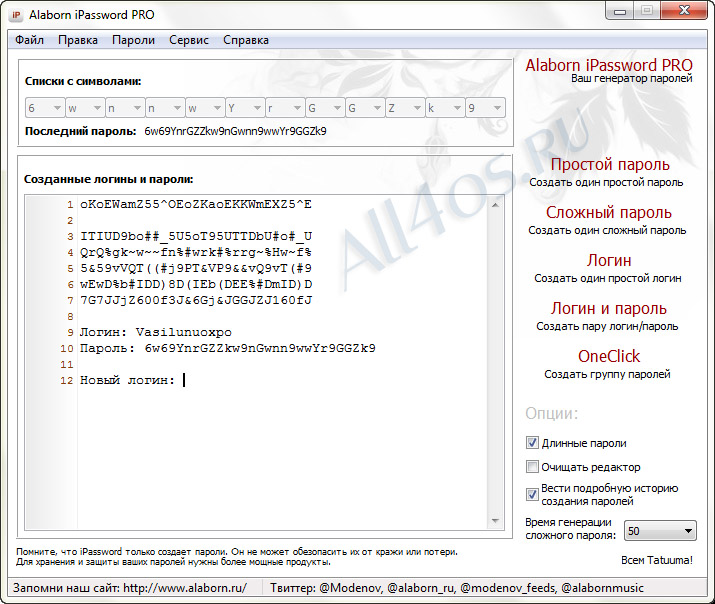Toggle the Длинные пароли checkbox
Image resolution: width=715 pixels, height=604 pixels.
pyautogui.click(x=532, y=443)
